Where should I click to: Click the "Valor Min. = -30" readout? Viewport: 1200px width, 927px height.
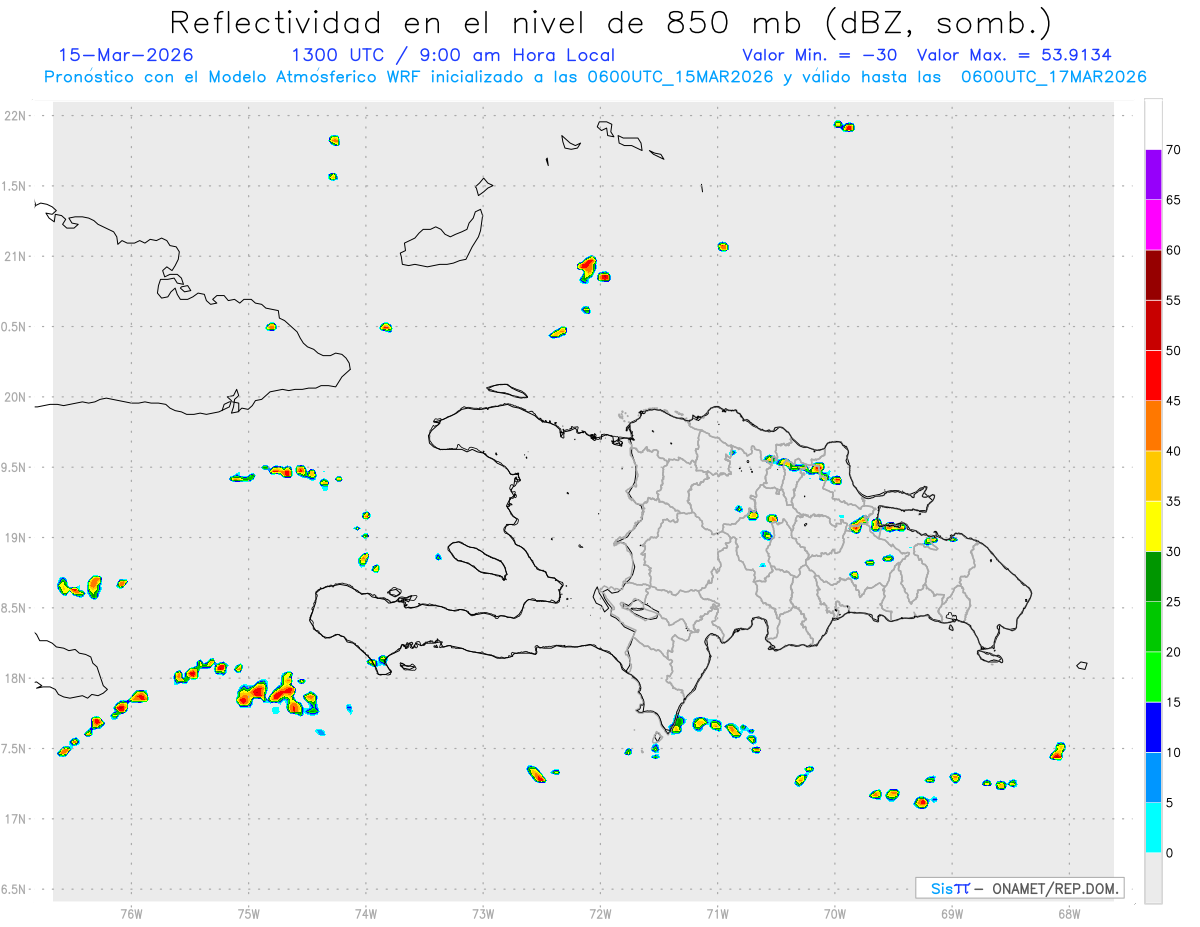[x=820, y=55]
